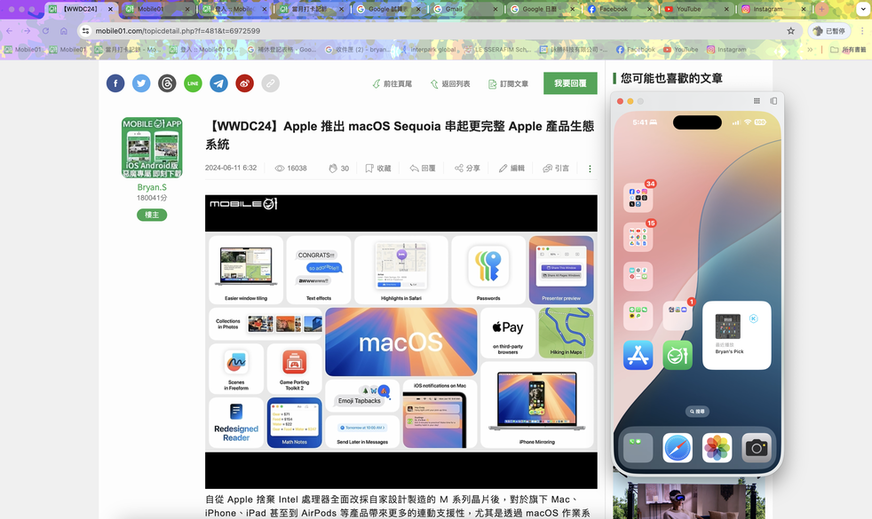This screenshot has height=519, width=872.
Task: View site information icon in address bar
Action: pos(85,31)
